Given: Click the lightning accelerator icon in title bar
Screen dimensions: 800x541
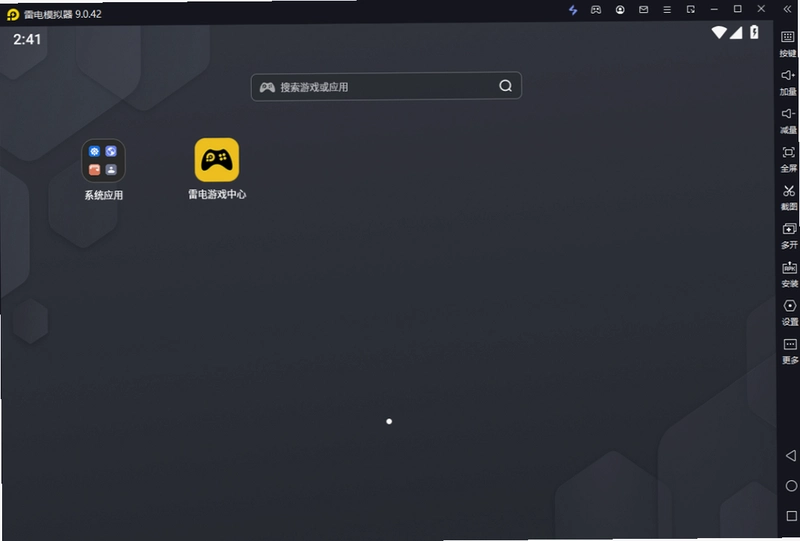Looking at the screenshot, I should pyautogui.click(x=573, y=10).
